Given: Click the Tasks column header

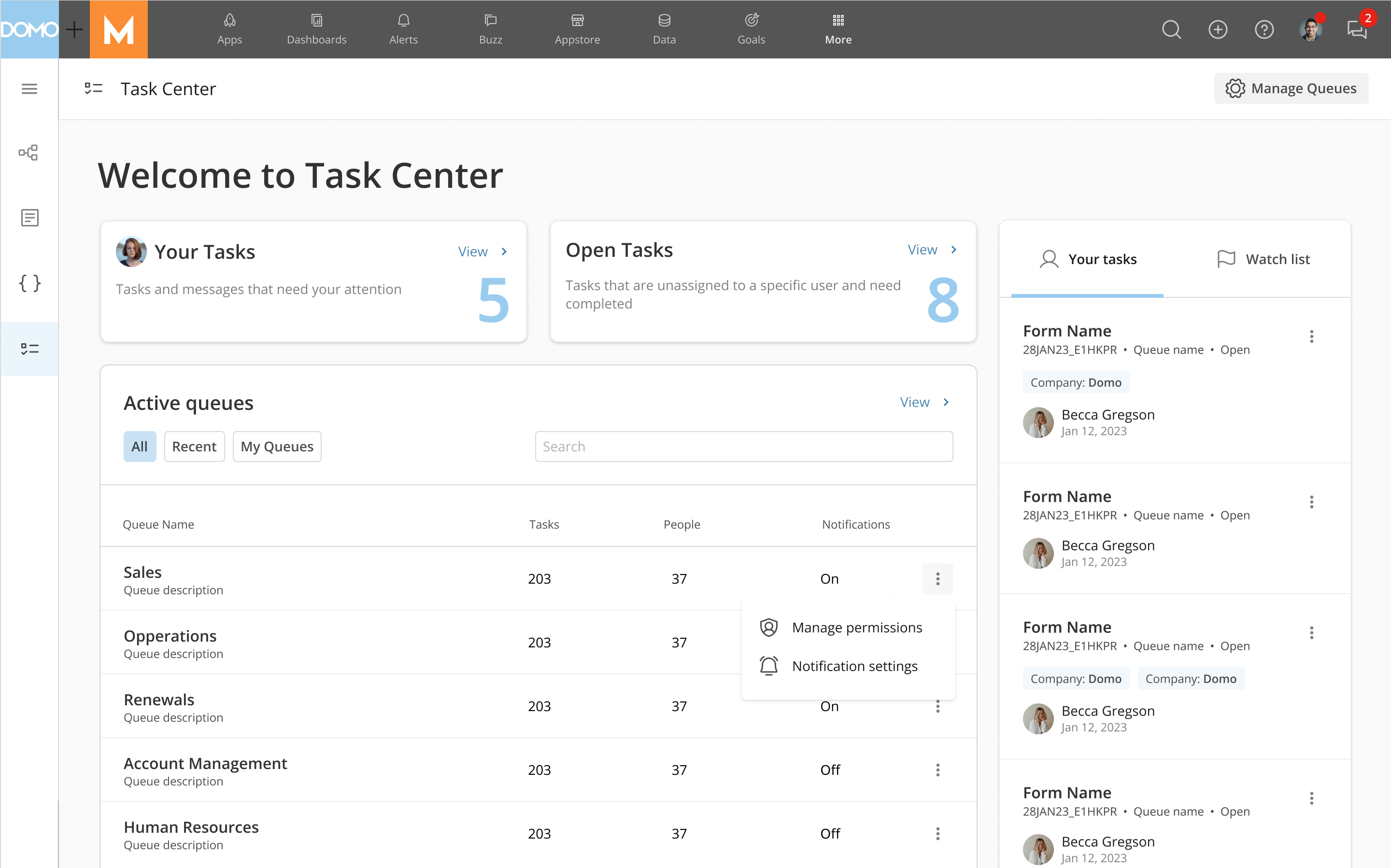Looking at the screenshot, I should [x=543, y=524].
